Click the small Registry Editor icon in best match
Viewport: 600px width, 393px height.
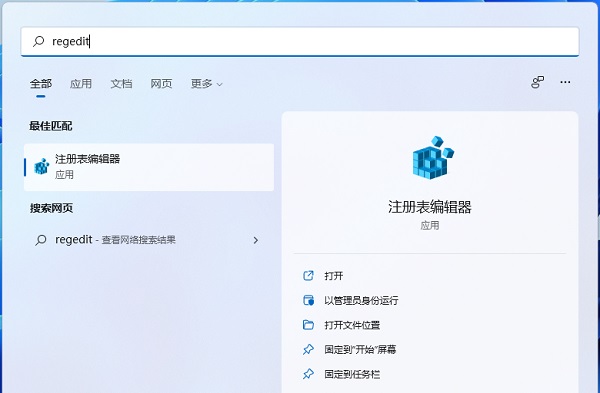tap(42, 167)
